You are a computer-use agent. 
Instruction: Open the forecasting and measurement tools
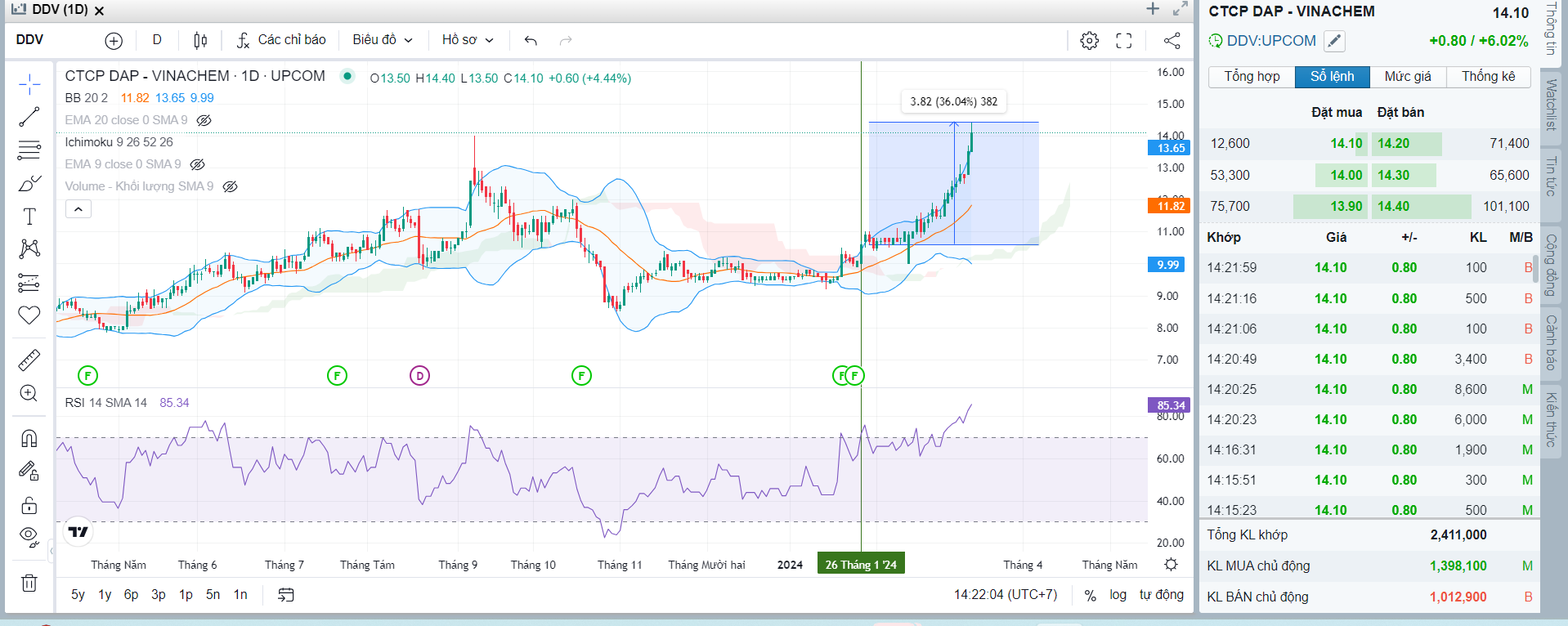tap(29, 283)
